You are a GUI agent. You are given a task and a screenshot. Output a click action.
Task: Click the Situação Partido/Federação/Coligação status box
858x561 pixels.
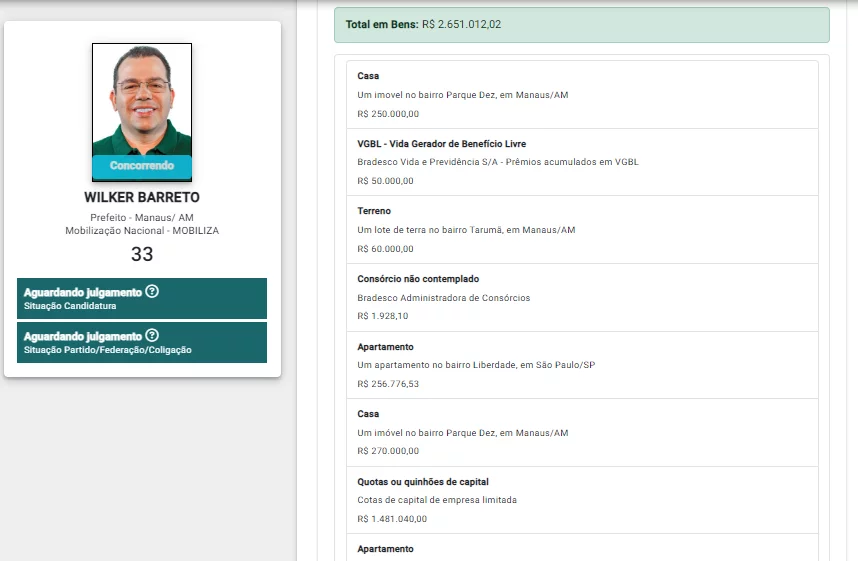click(142, 343)
